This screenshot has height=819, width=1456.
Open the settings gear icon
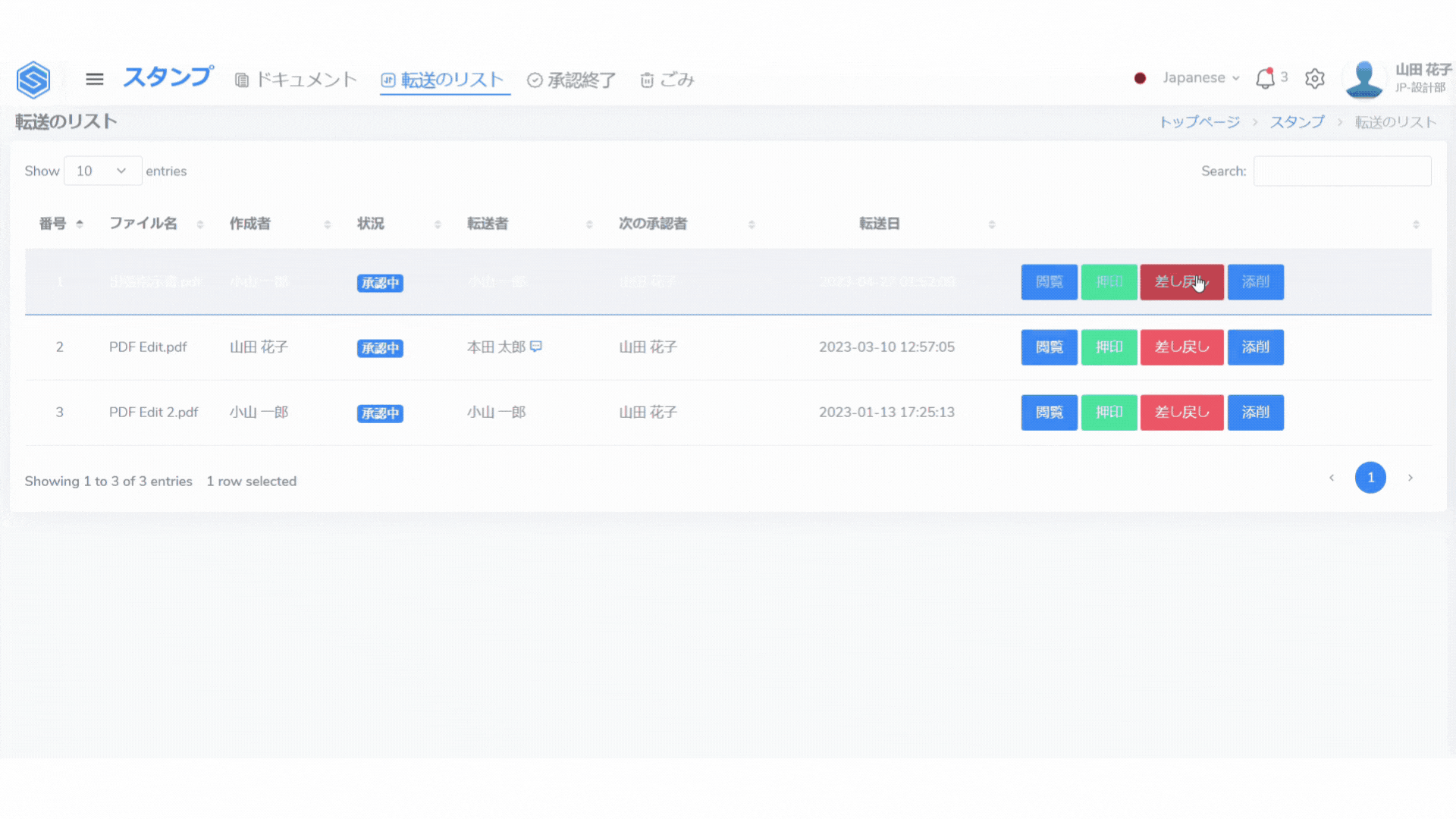click(1315, 79)
